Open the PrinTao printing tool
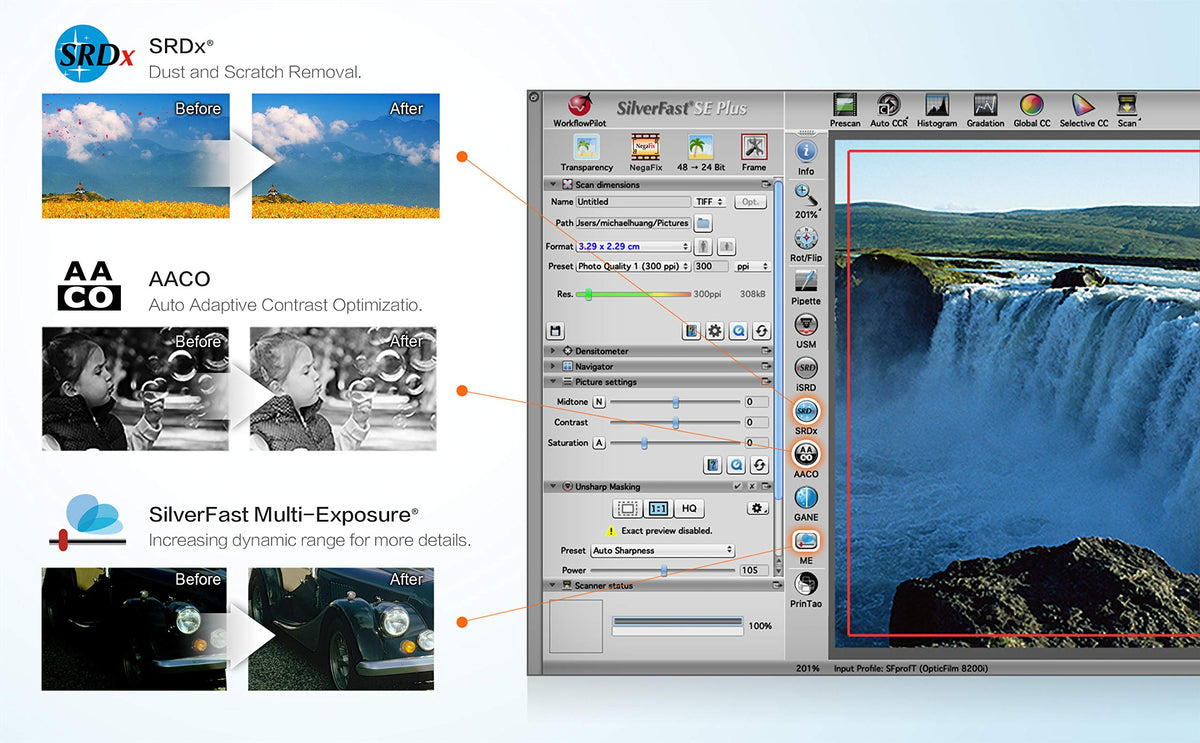Image resolution: width=1200 pixels, height=743 pixels. 805,585
